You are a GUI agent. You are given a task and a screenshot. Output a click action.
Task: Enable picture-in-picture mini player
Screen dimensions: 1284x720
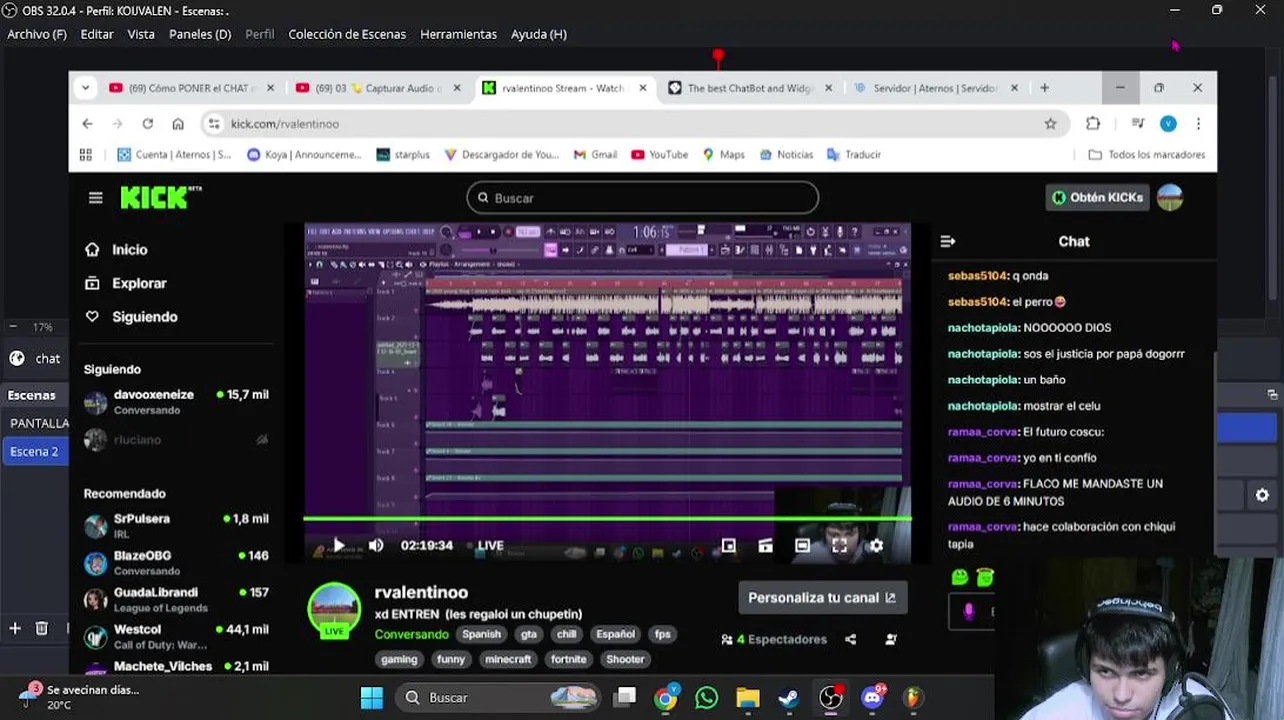coord(728,545)
